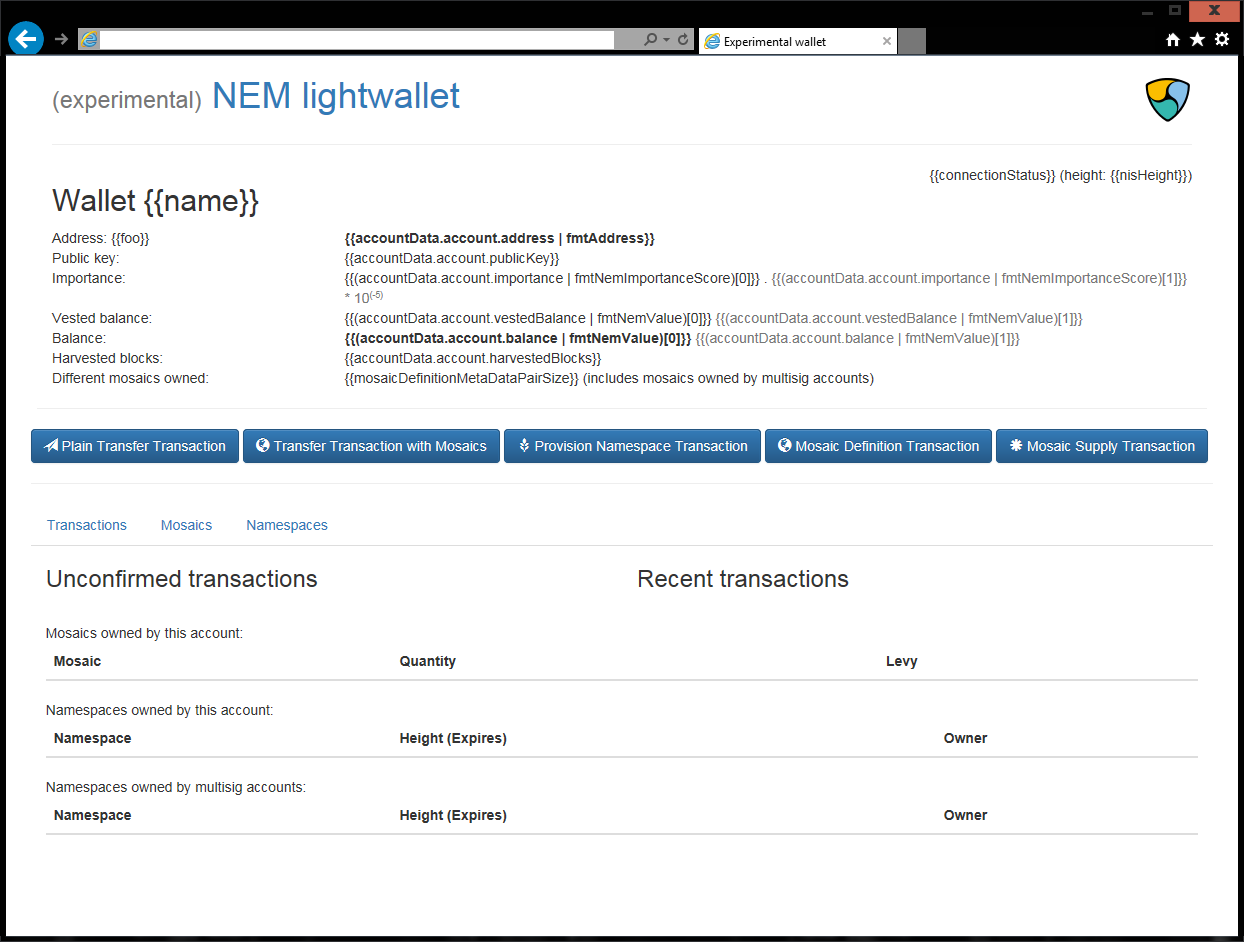Viewport: 1244px width, 942px height.
Task: Click the Internet Explorer icon in address bar
Action: point(90,39)
